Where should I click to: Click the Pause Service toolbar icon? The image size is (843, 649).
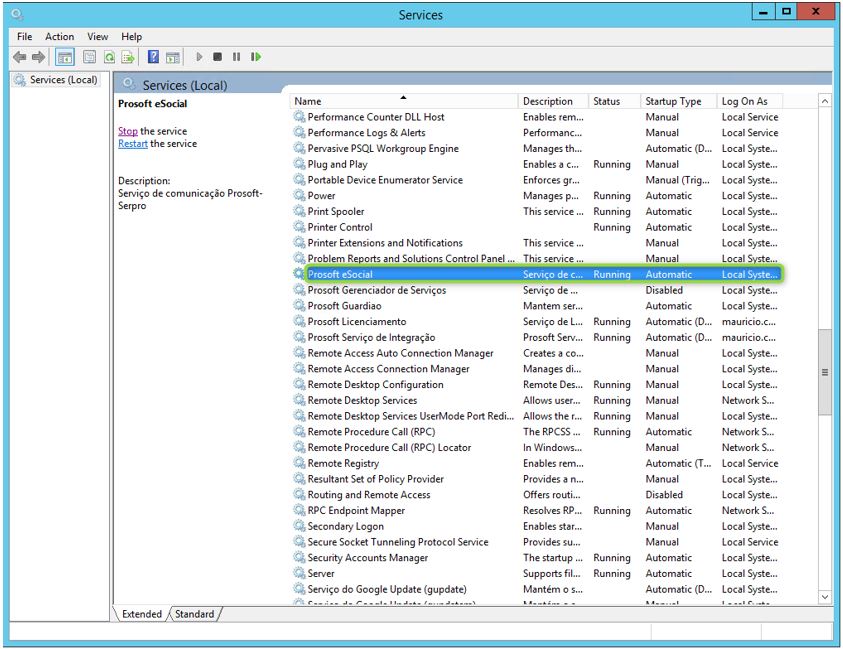click(237, 56)
